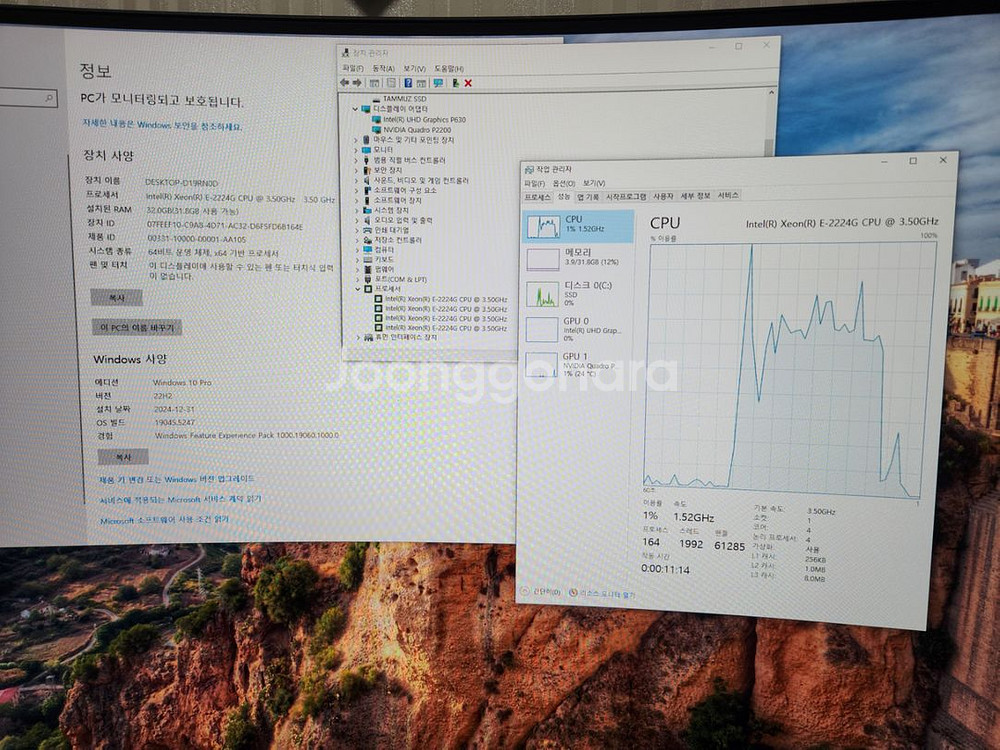Viewport: 1000px width, 750px height.
Task: Open Microsoft 소프트웨어 사용 조건 읽기 link
Action: click(x=165, y=520)
